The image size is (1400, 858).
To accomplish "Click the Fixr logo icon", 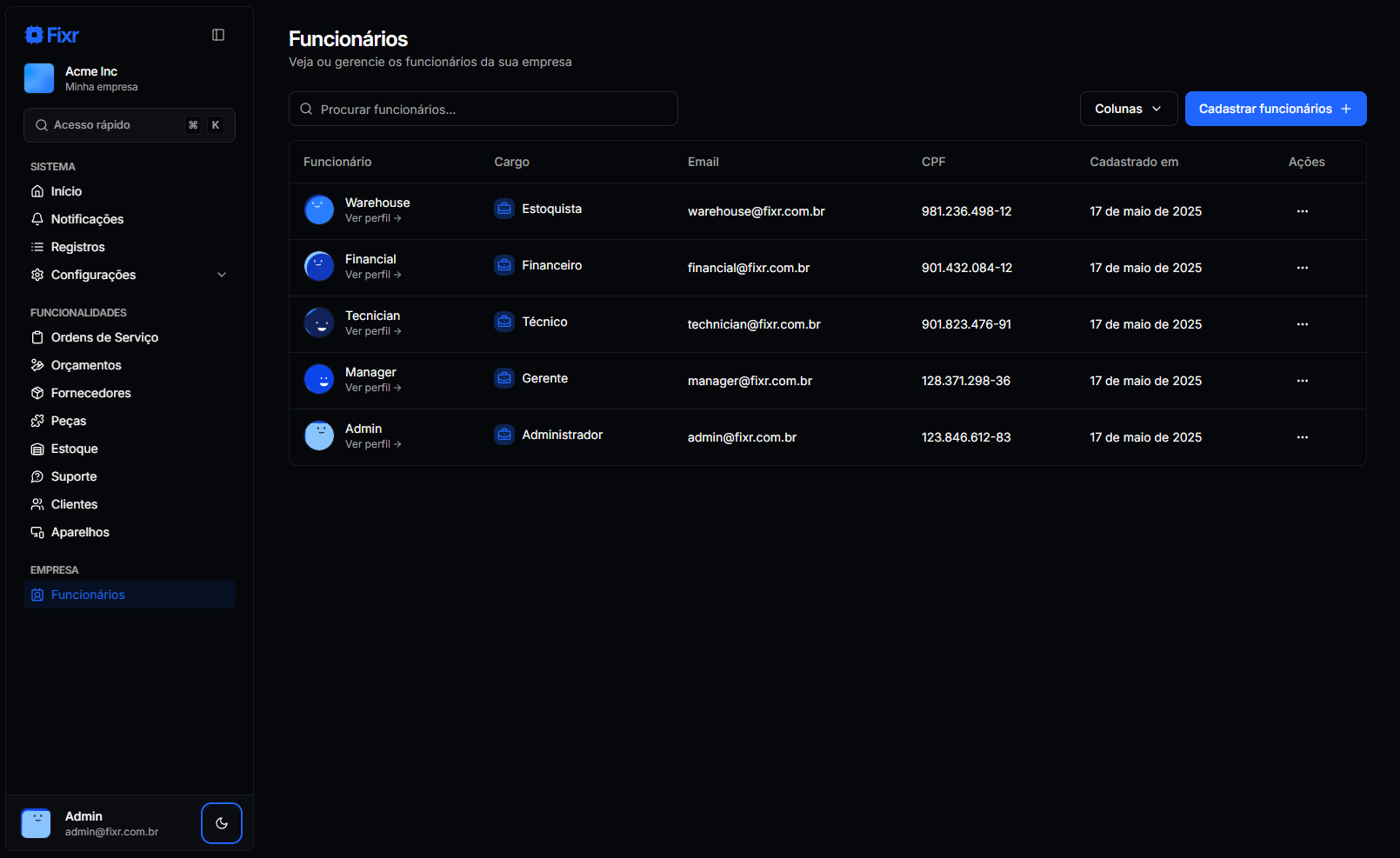I will click(35, 35).
